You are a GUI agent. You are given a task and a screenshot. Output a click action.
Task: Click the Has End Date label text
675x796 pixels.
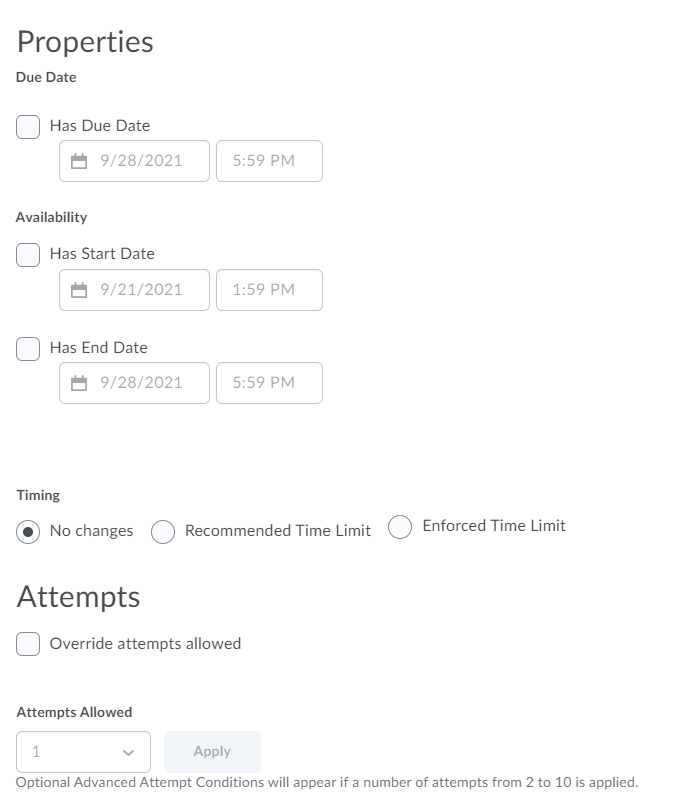[x=99, y=348]
